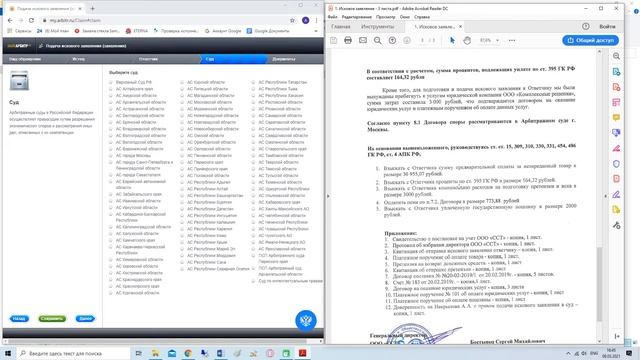The height and width of the screenshot is (360, 640).
Task: Select Суд по интеллектуальным правам option
Action: [253, 281]
